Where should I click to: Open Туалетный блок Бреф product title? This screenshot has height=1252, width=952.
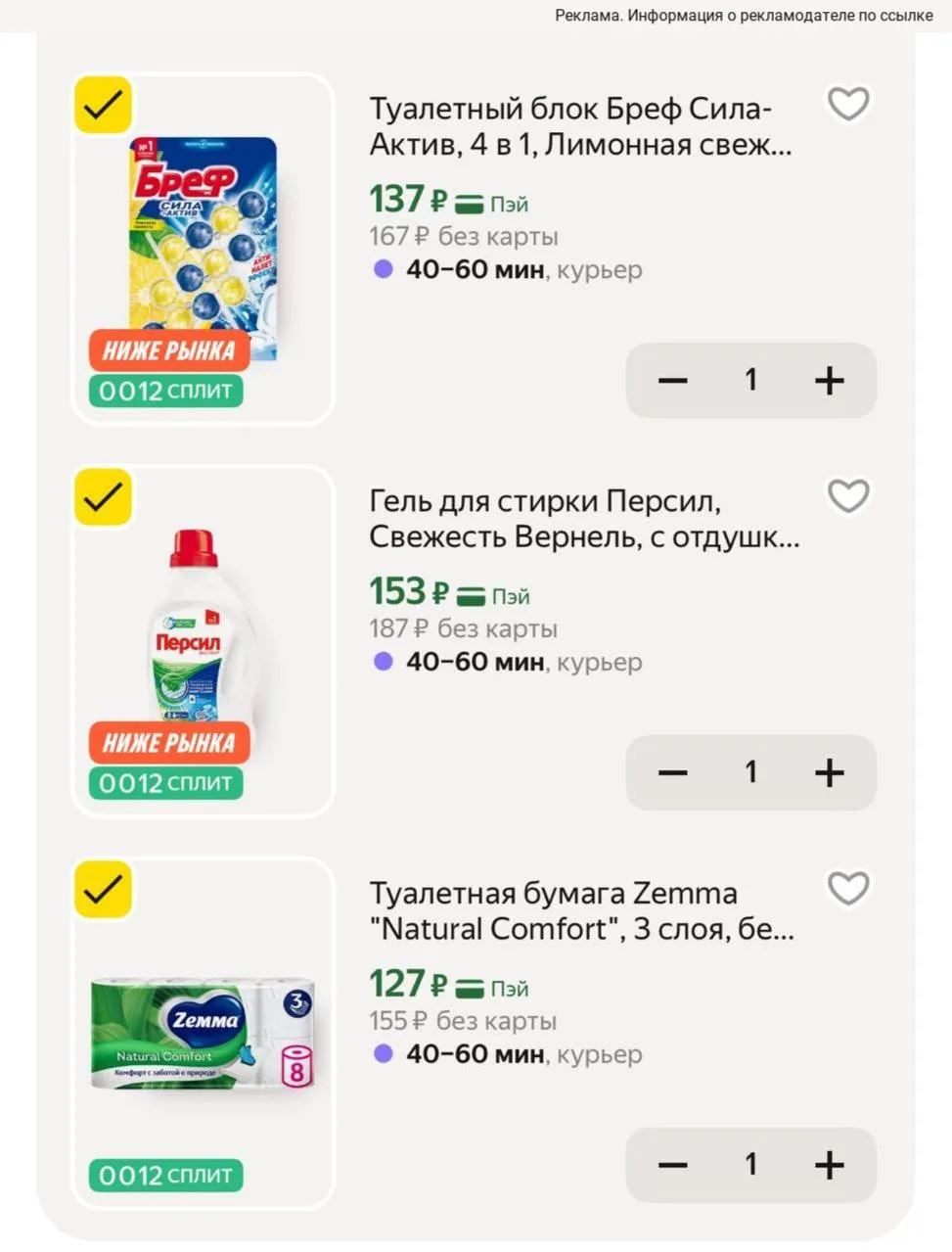(581, 126)
